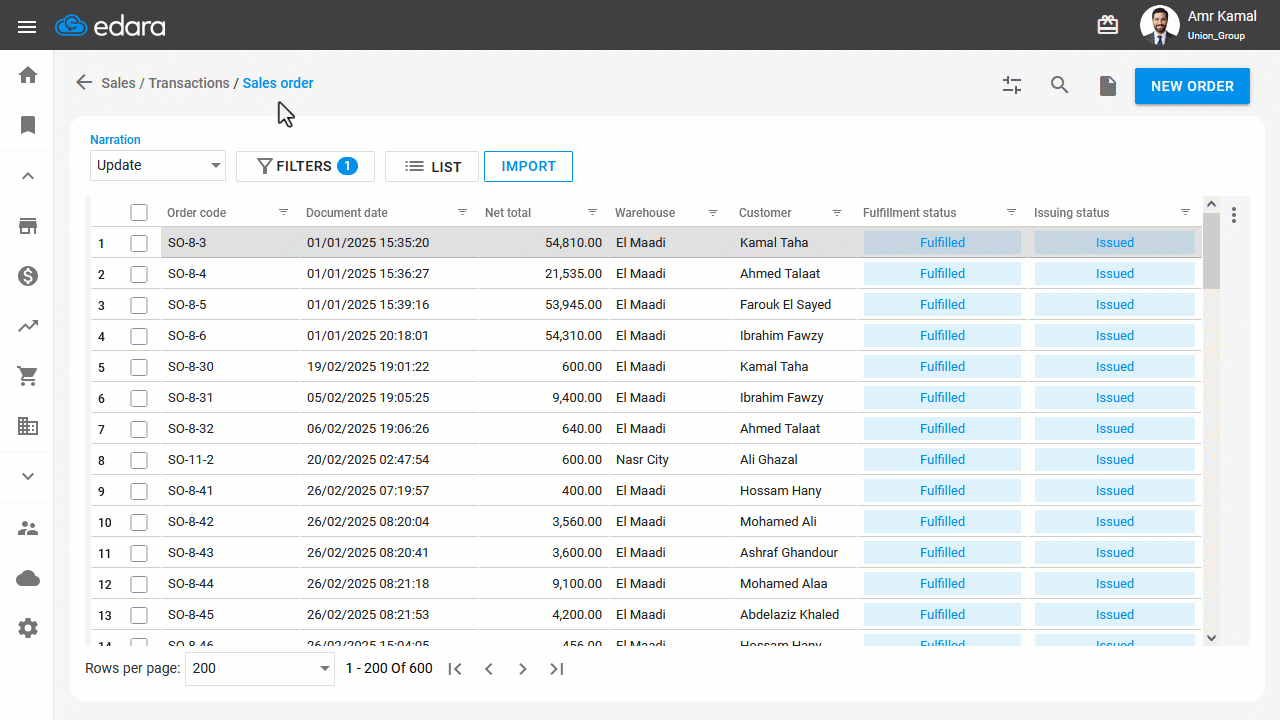The image size is (1280, 720).
Task: Open the tune sliders settings icon
Action: tap(1012, 86)
